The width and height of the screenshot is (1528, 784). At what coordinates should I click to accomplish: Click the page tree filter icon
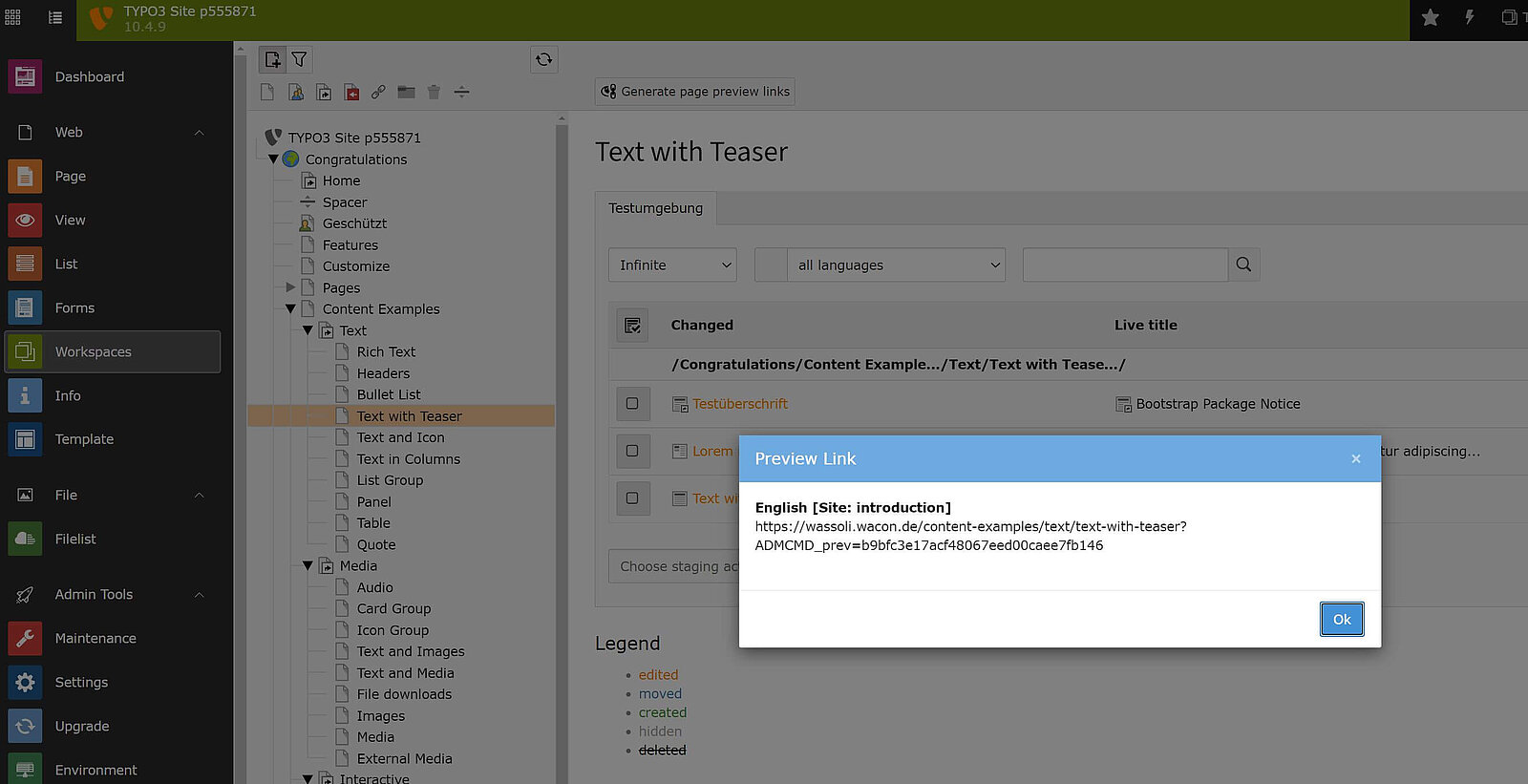(x=299, y=59)
